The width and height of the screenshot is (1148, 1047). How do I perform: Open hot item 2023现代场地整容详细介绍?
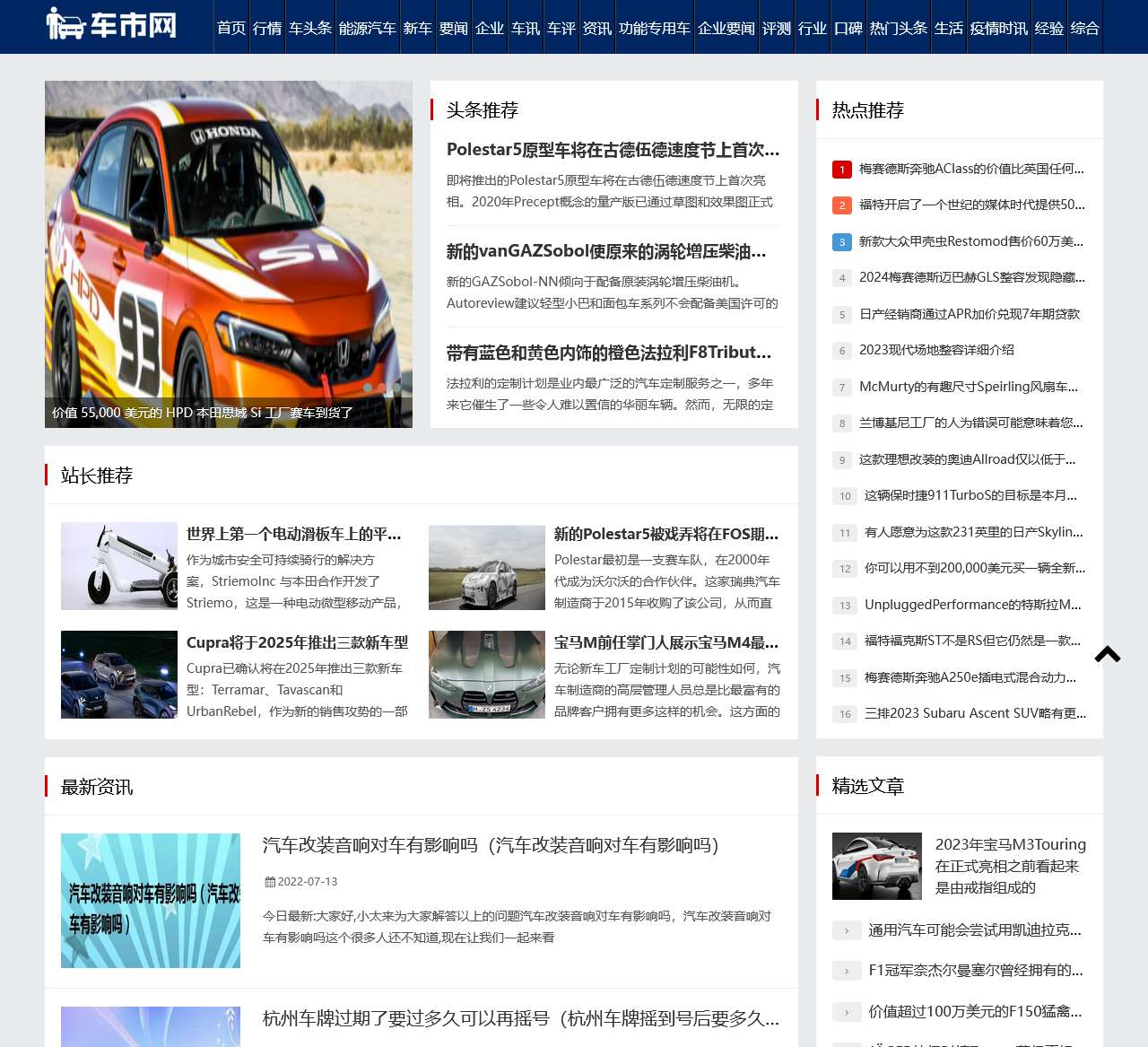[937, 350]
